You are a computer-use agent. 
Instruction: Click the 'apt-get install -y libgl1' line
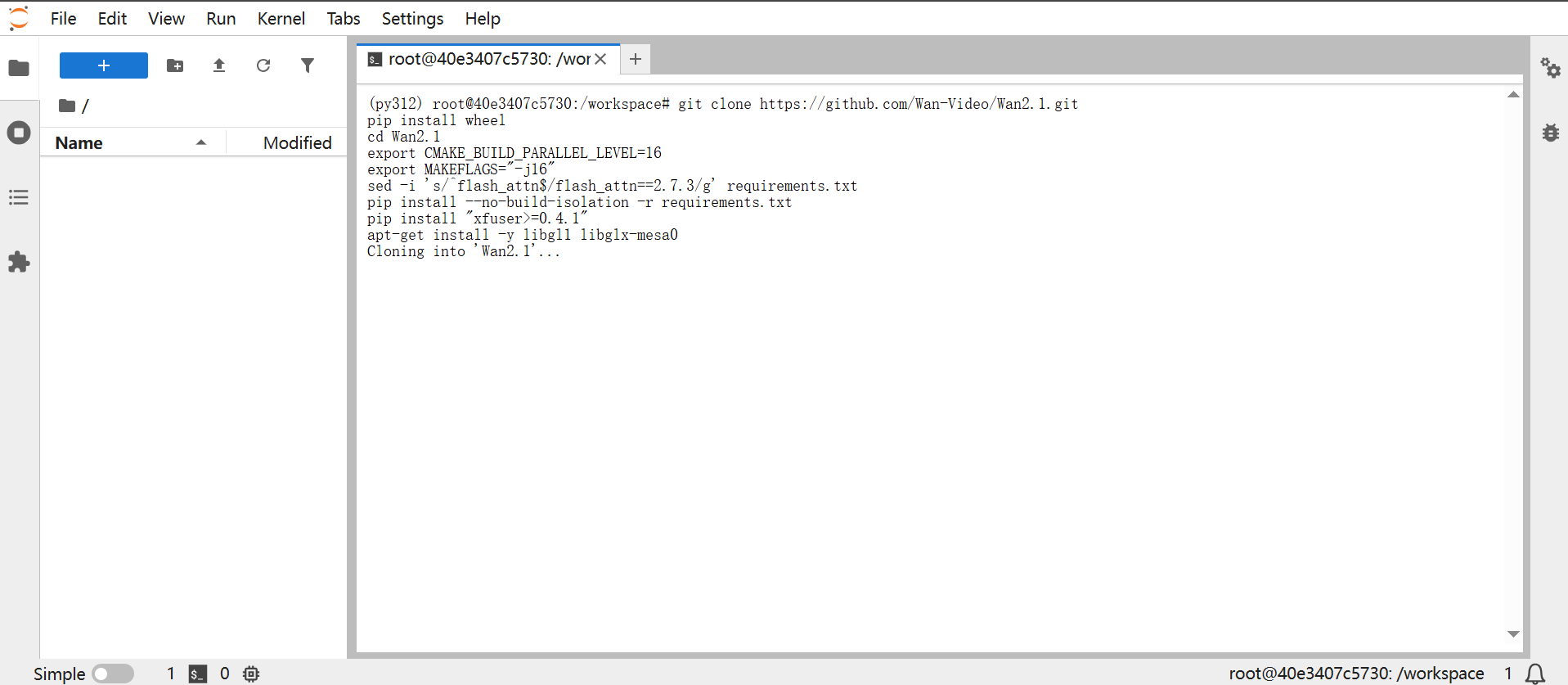[x=523, y=235]
